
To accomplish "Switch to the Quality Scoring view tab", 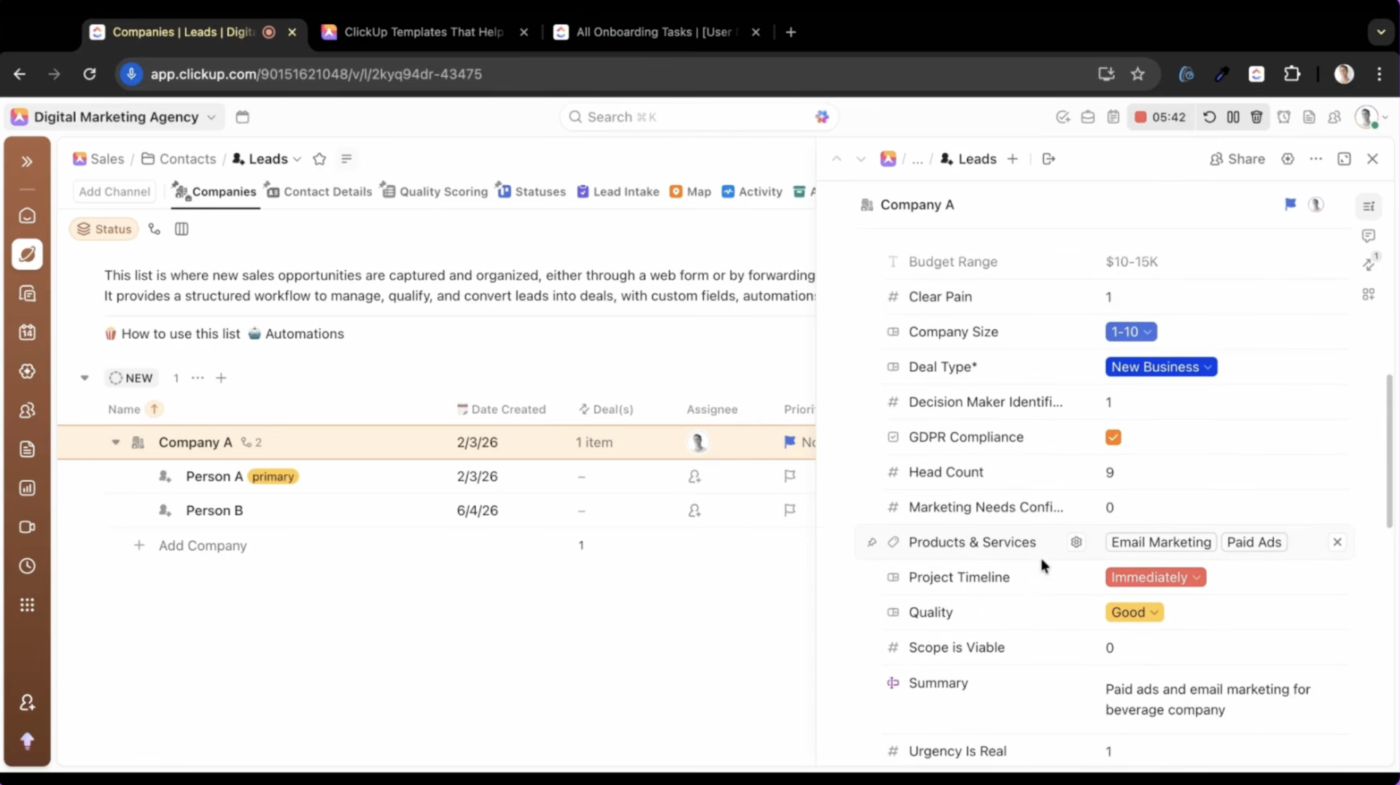I will click(434, 191).
